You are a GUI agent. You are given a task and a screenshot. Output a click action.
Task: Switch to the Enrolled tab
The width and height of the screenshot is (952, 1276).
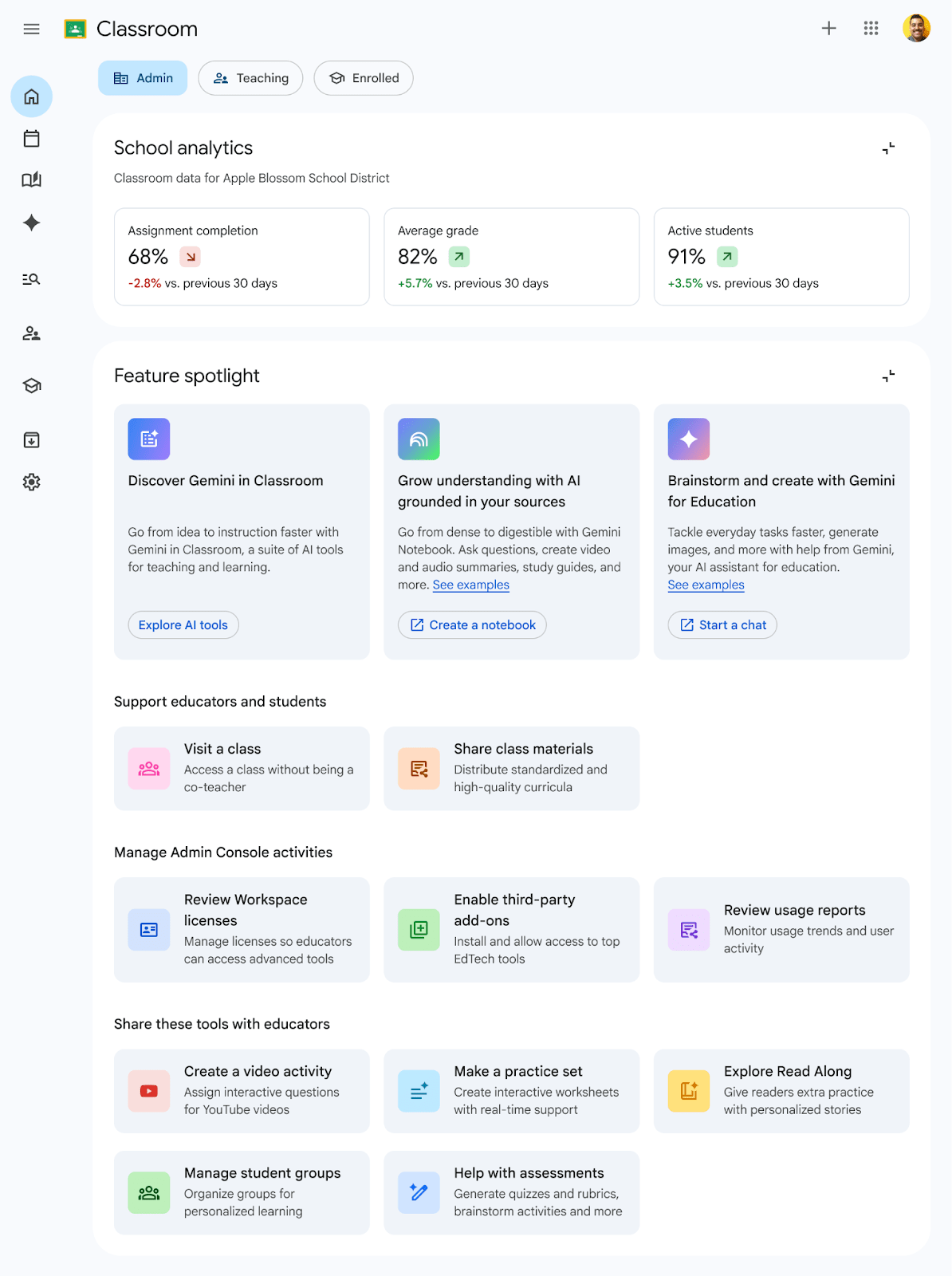tap(364, 78)
